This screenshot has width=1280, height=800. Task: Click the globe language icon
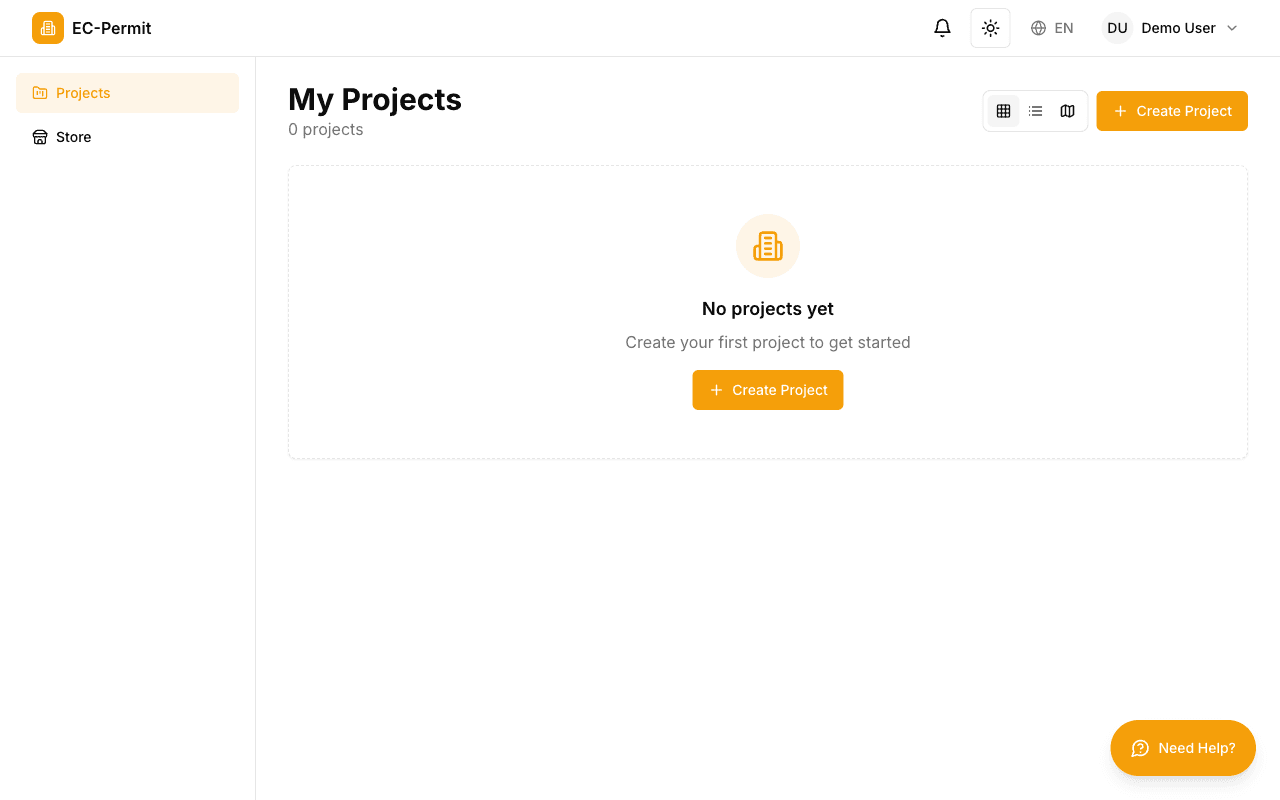click(x=1038, y=28)
